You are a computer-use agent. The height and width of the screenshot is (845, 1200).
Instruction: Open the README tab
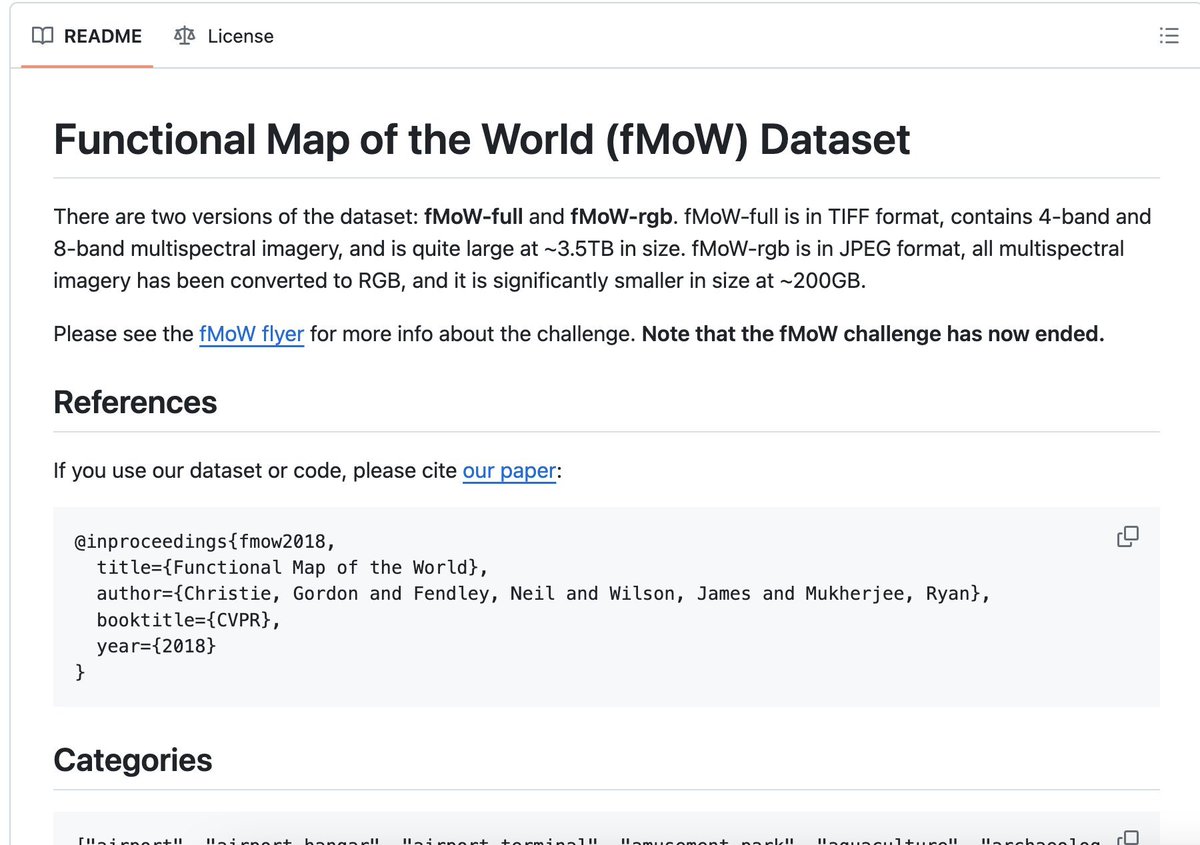pos(87,36)
